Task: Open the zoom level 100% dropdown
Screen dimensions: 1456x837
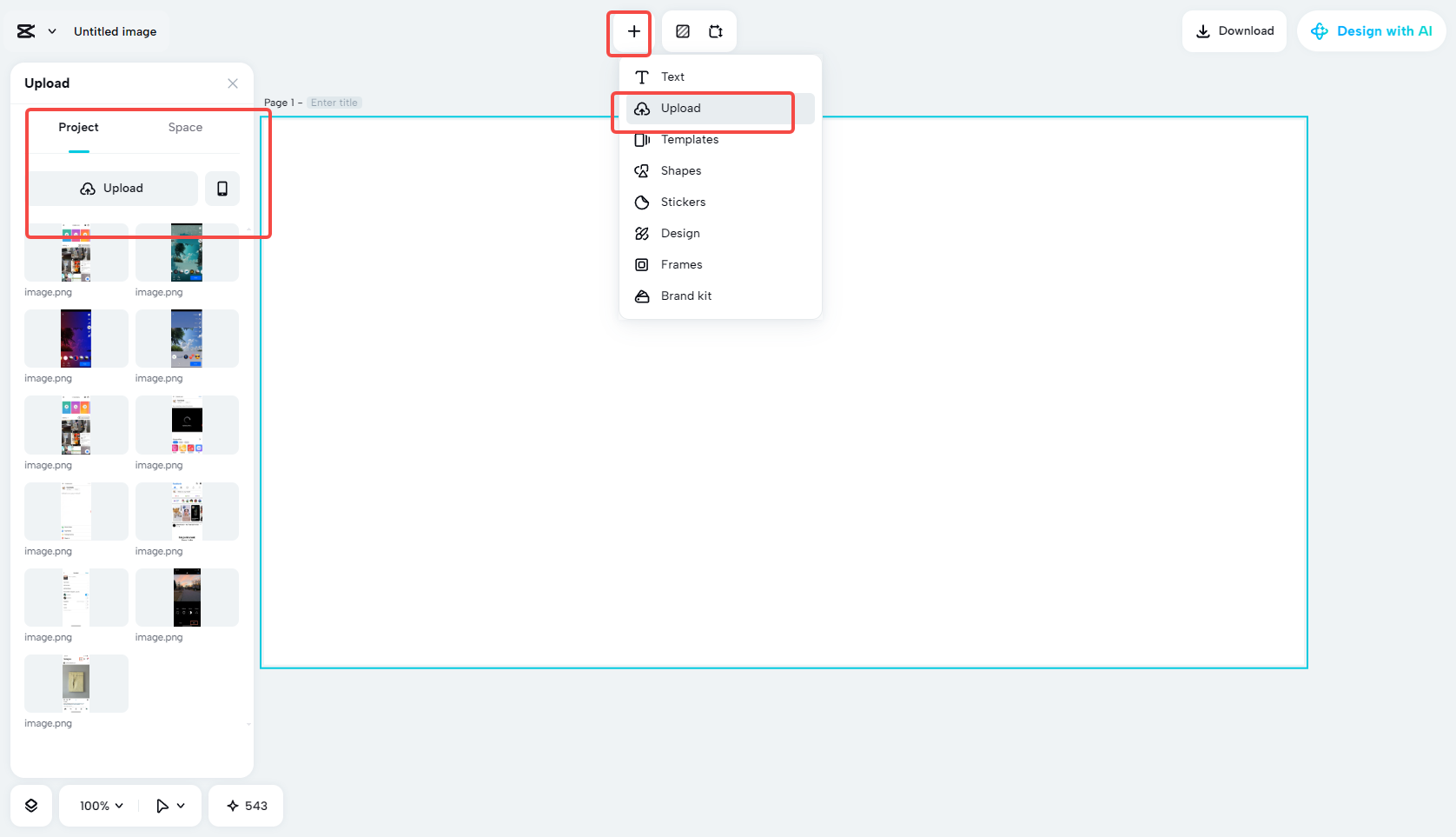Action: point(98,806)
